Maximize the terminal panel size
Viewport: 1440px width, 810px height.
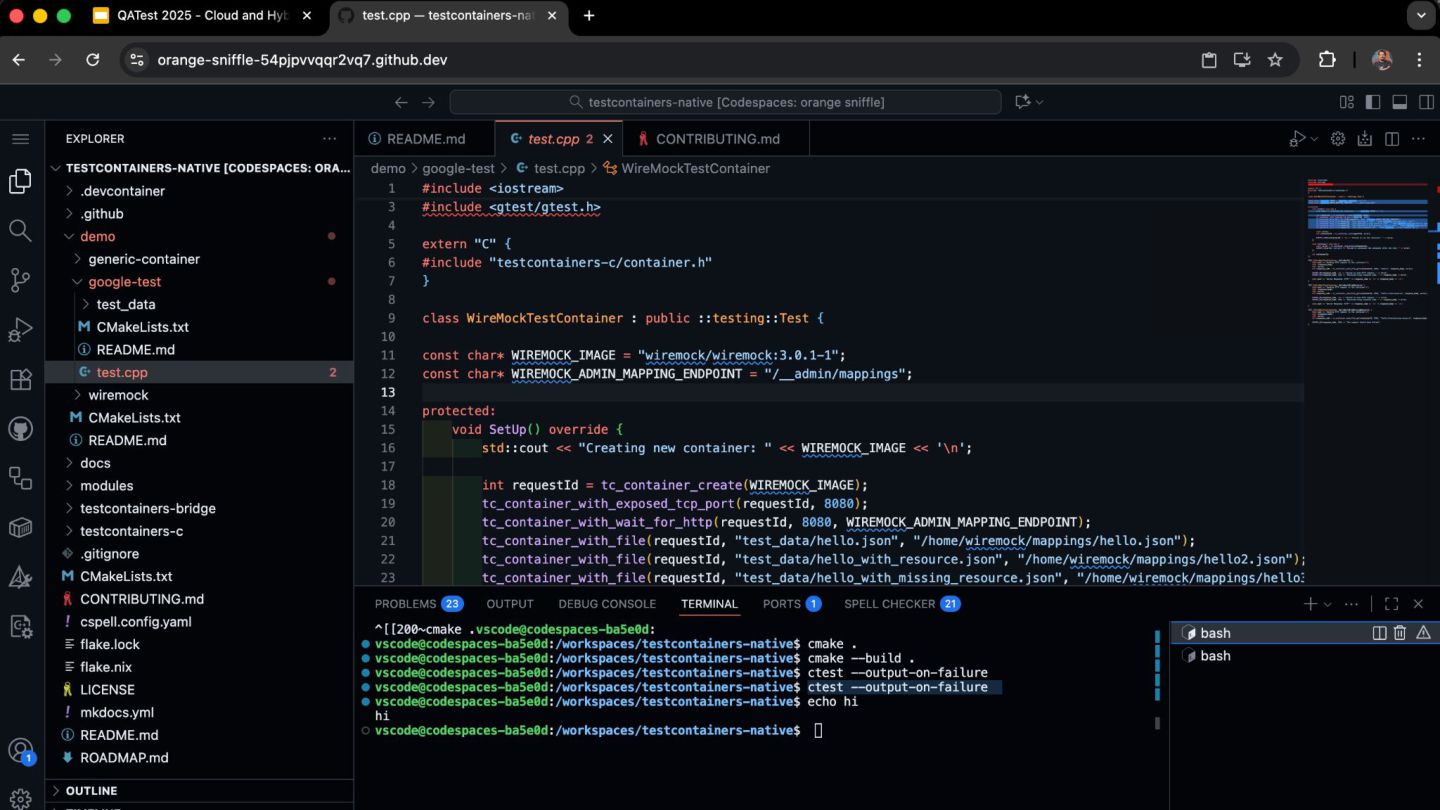click(1391, 604)
